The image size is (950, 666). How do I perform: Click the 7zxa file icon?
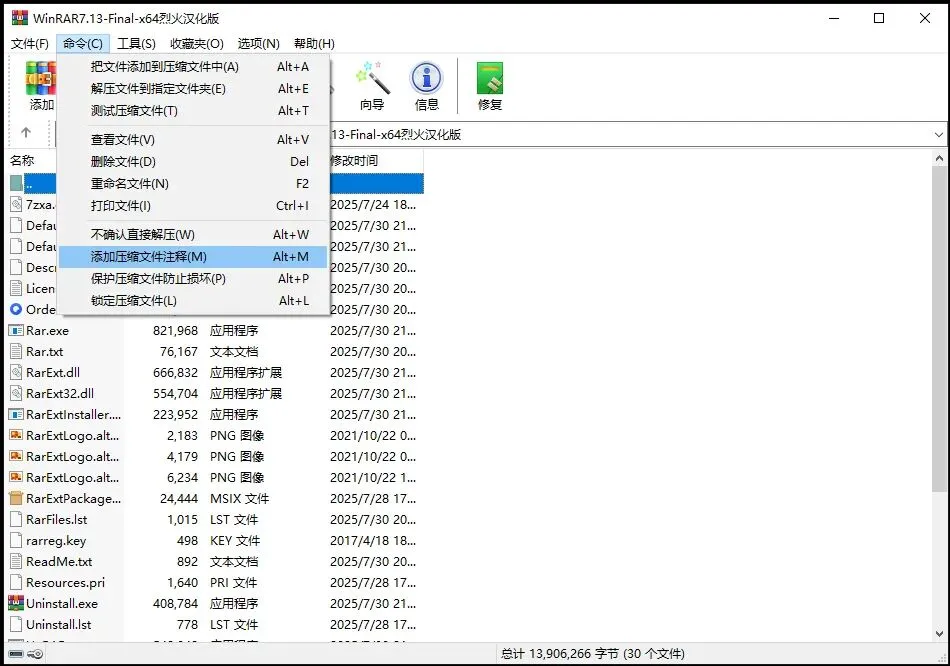tap(16, 204)
